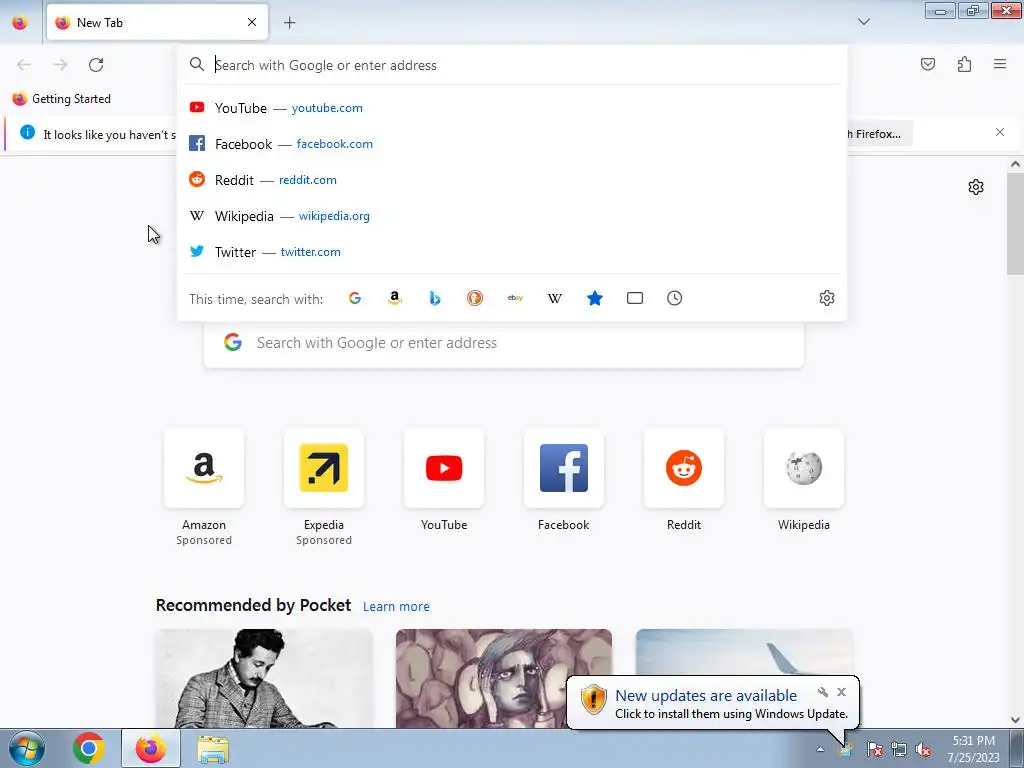Image resolution: width=1024 pixels, height=768 pixels.
Task: Search open tabs with tab icon
Action: [635, 298]
